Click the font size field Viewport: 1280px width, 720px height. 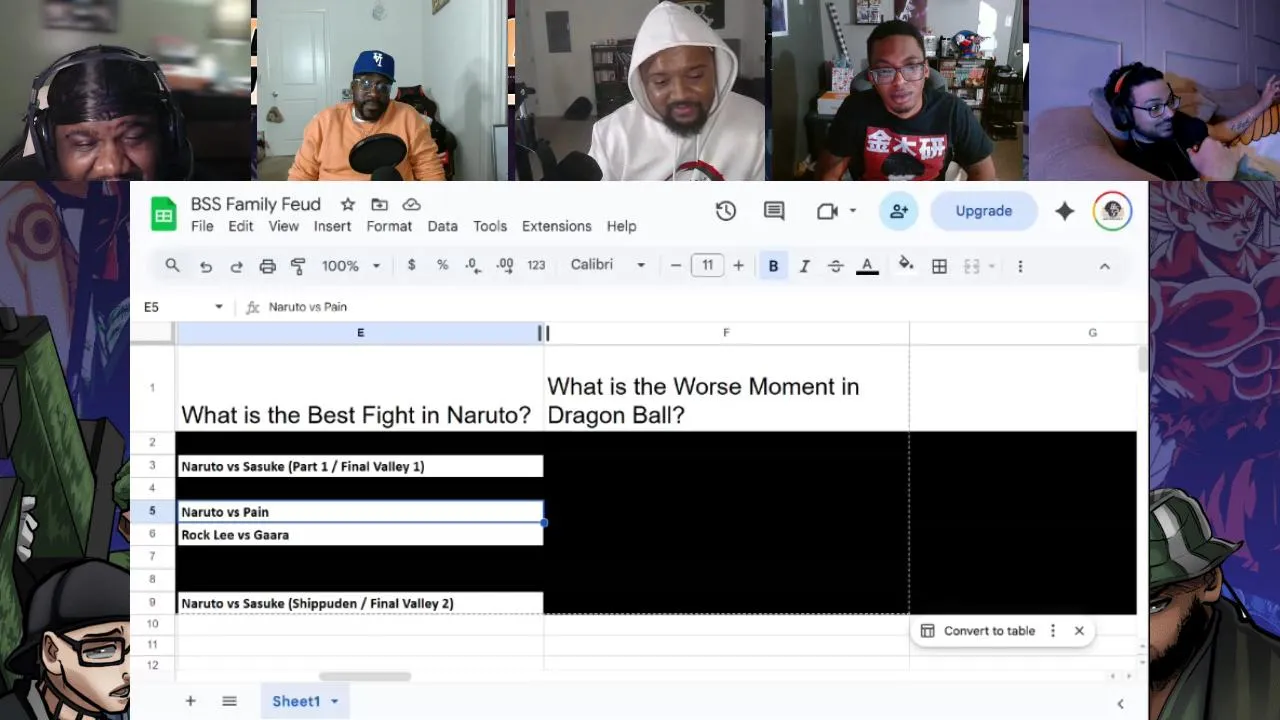tap(707, 265)
